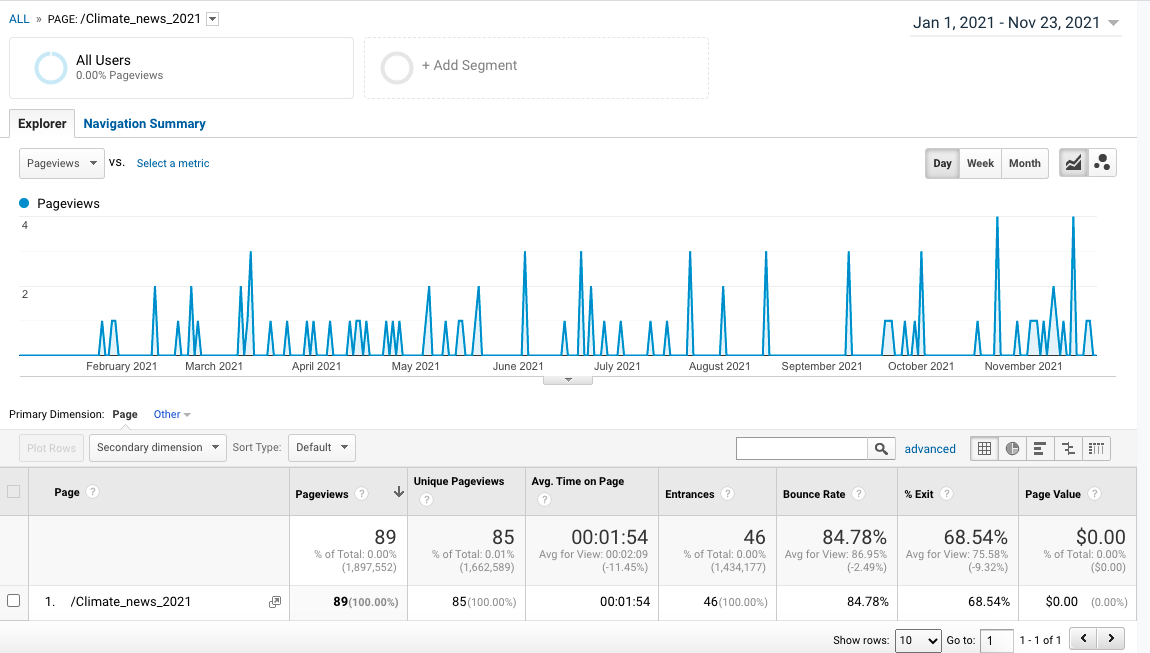Click the advanced filter link
Screen dimensions: 1150x653
click(930, 449)
